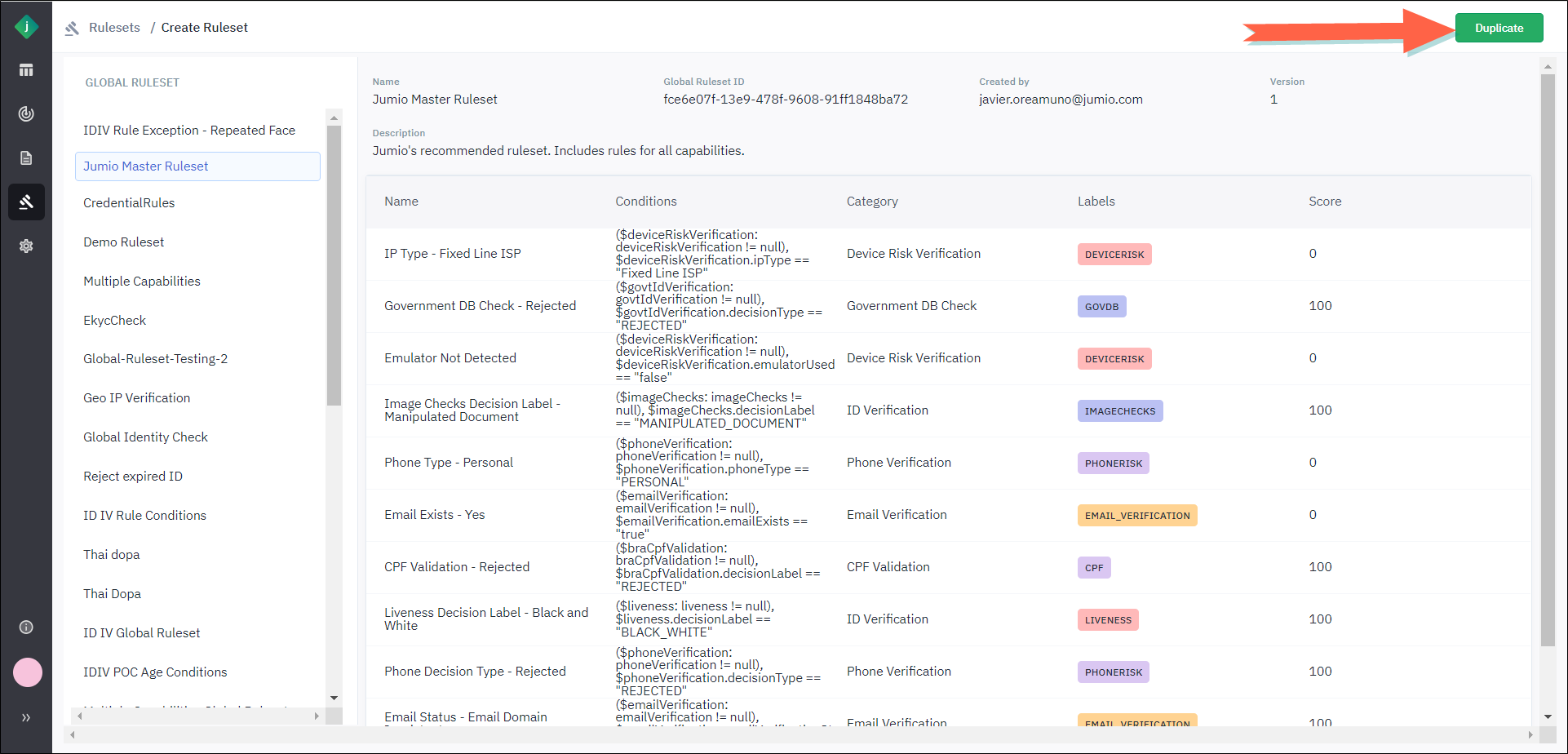Click the Jumio logo in the sidebar
Image resolution: width=1568 pixels, height=754 pixels.
point(26,27)
